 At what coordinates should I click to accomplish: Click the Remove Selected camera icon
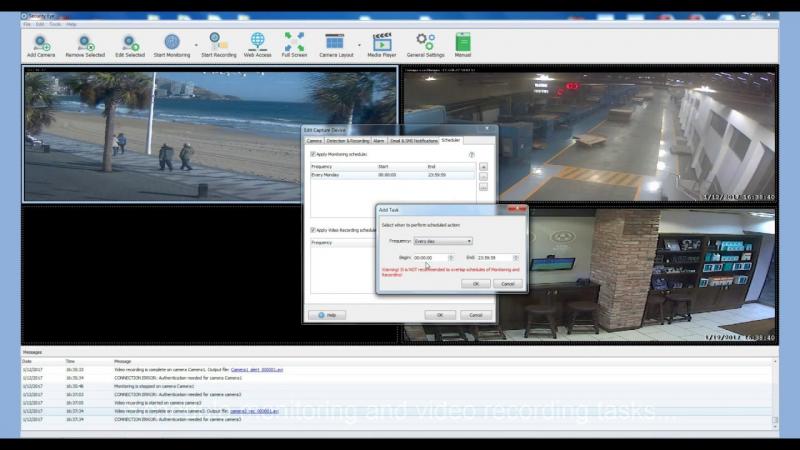[85, 45]
